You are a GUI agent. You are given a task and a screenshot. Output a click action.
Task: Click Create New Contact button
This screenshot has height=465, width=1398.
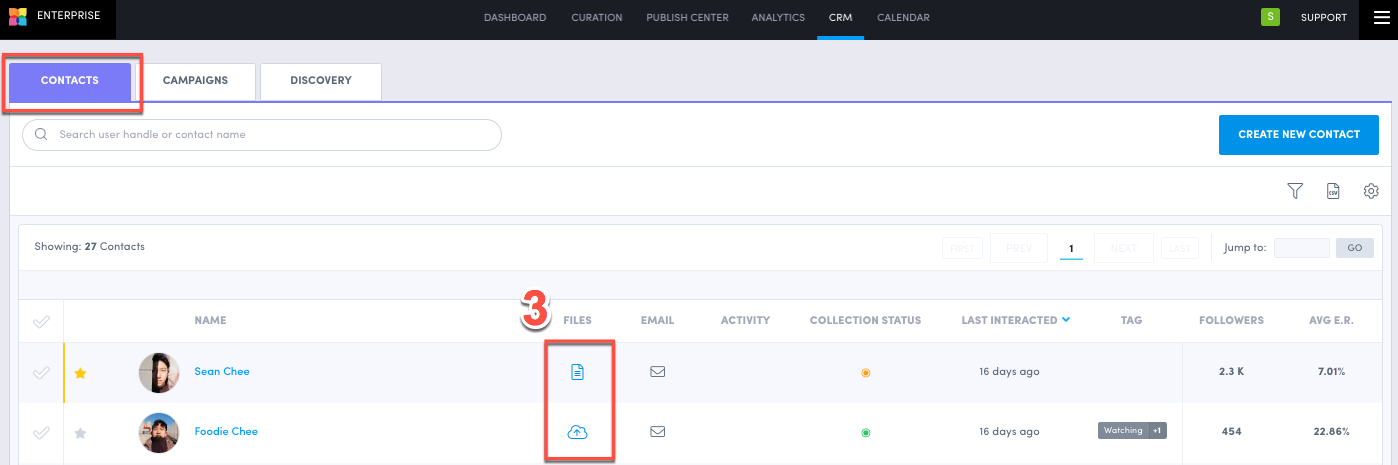pos(1298,135)
